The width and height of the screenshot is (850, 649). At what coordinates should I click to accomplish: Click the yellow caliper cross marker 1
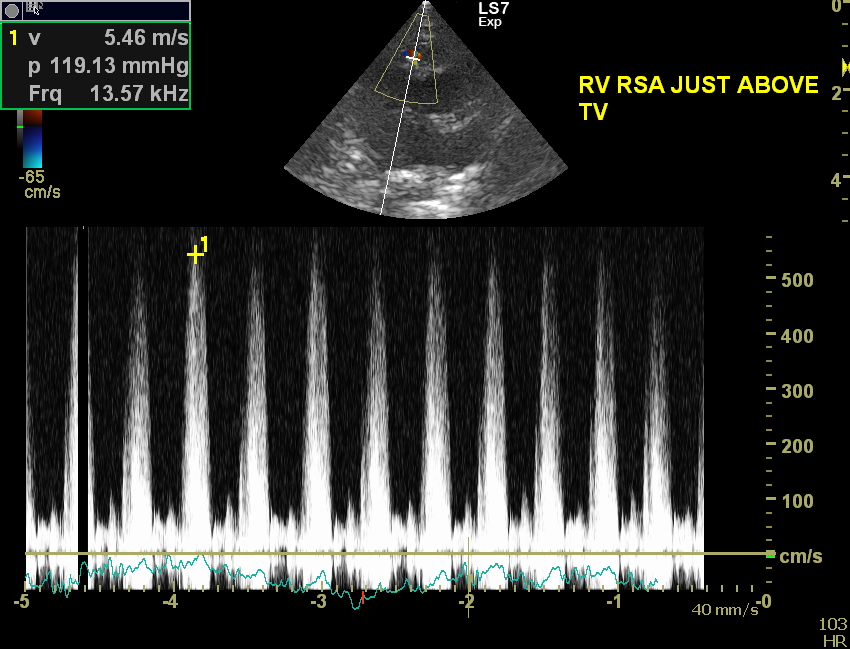(195, 254)
